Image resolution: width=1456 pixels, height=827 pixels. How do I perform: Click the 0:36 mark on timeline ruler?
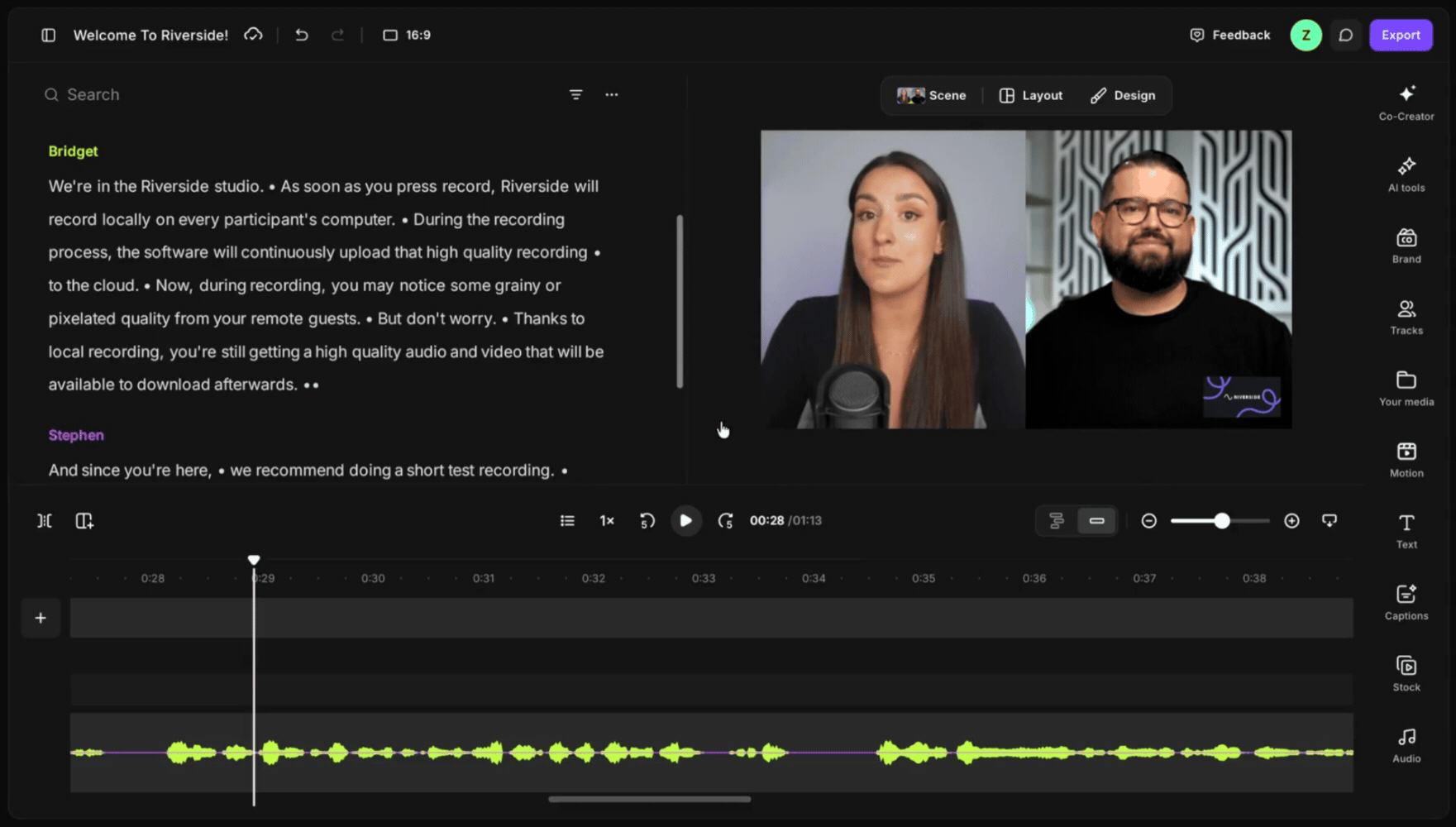point(1034,578)
